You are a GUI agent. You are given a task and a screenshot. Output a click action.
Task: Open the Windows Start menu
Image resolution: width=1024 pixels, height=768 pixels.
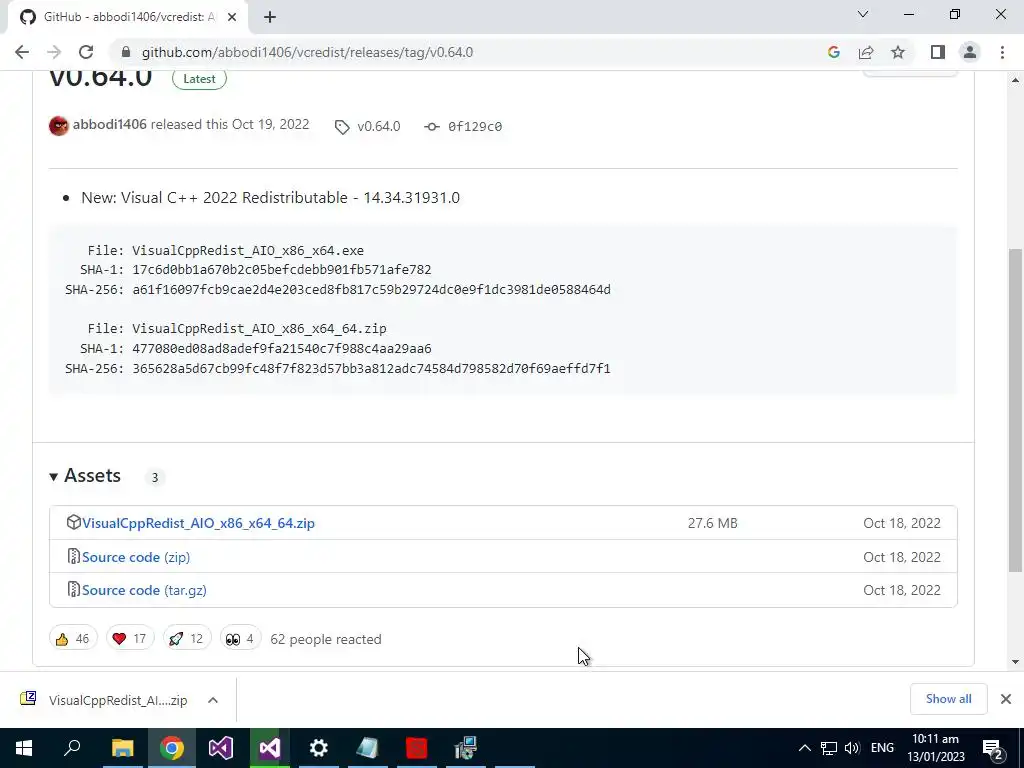coord(24,748)
